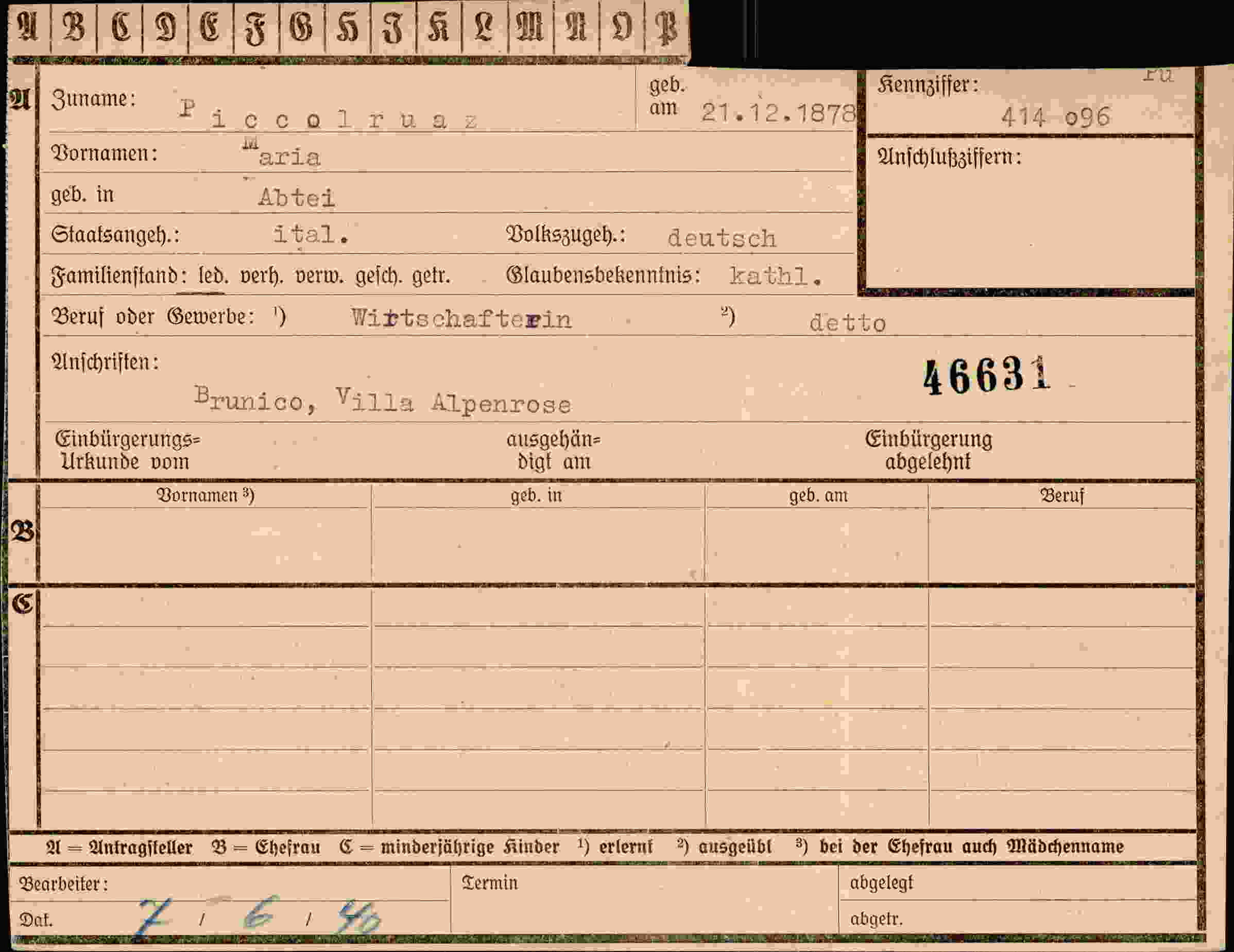The height and width of the screenshot is (952, 1234).
Task: Click the birth date '21.12.1878'
Action: (779, 114)
